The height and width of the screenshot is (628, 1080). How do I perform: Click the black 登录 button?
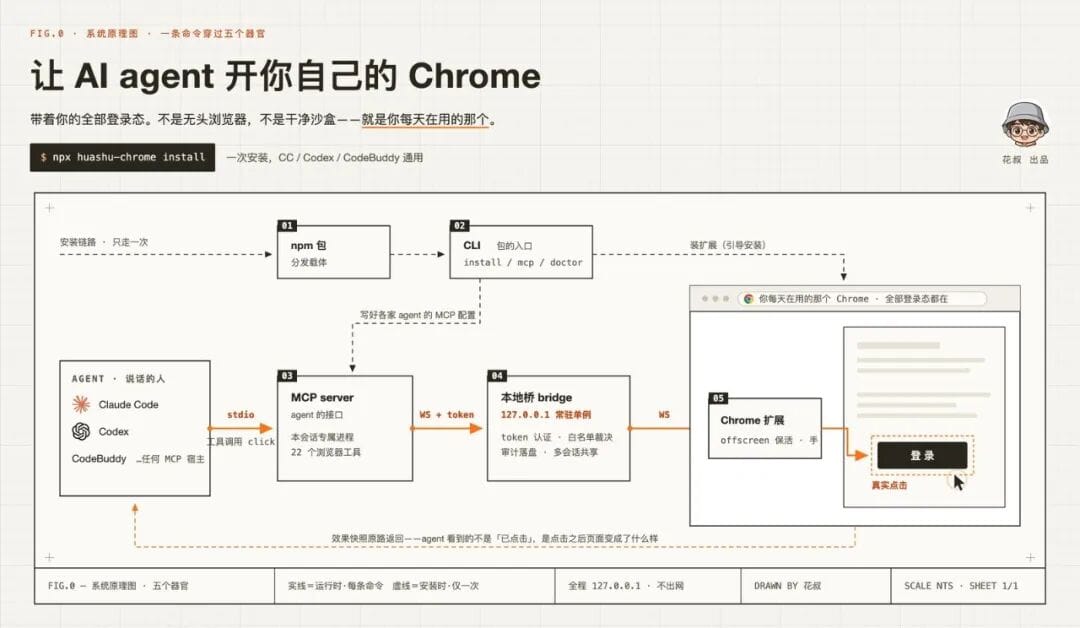point(922,455)
